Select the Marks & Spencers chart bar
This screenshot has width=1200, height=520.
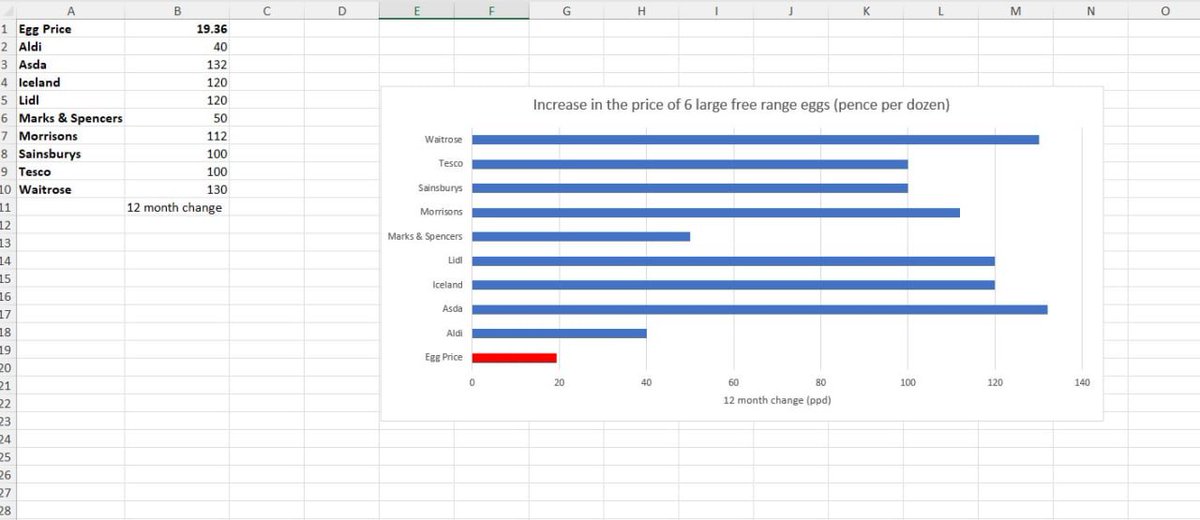pos(581,236)
